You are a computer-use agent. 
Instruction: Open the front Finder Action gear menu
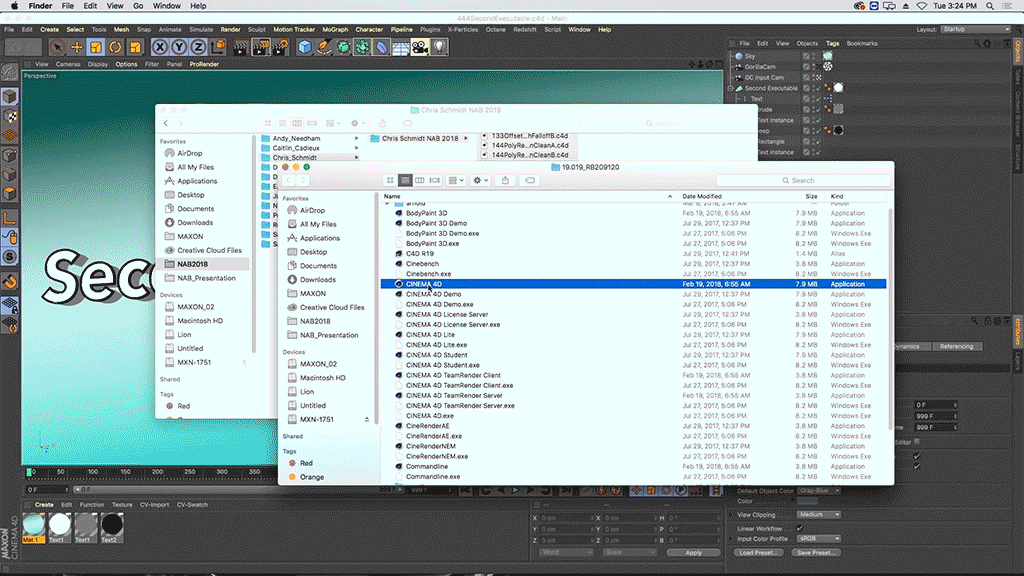tap(481, 180)
